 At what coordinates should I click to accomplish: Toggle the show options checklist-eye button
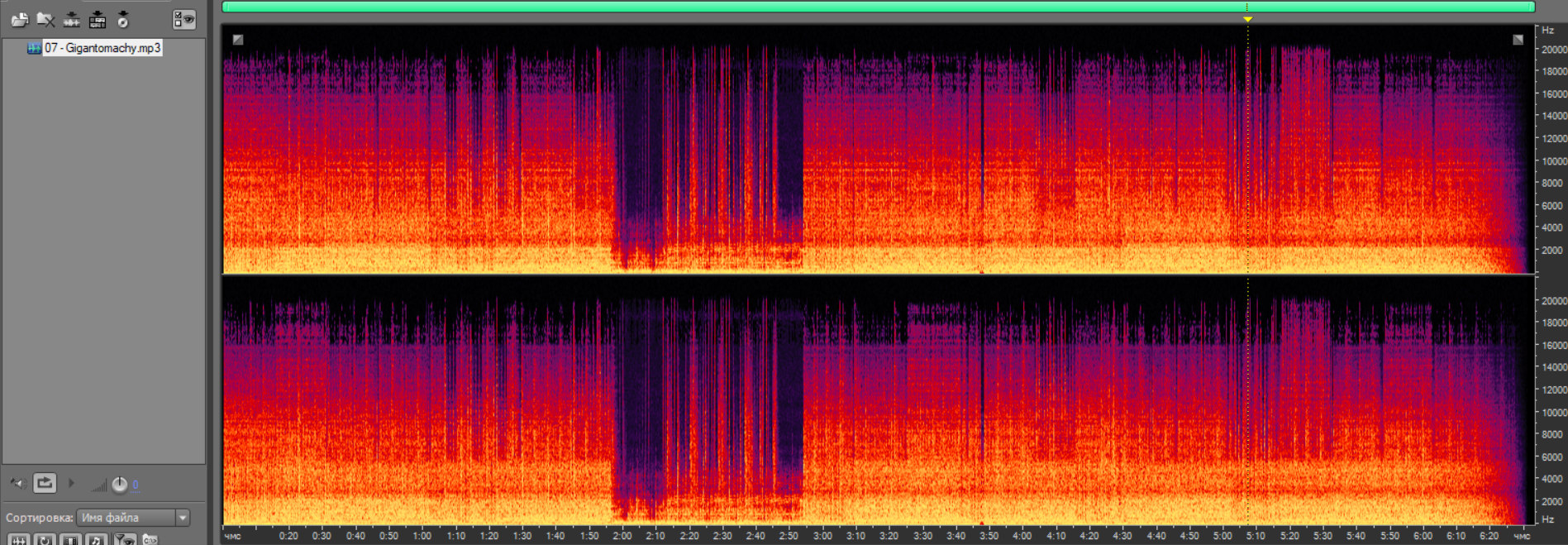click(x=184, y=19)
